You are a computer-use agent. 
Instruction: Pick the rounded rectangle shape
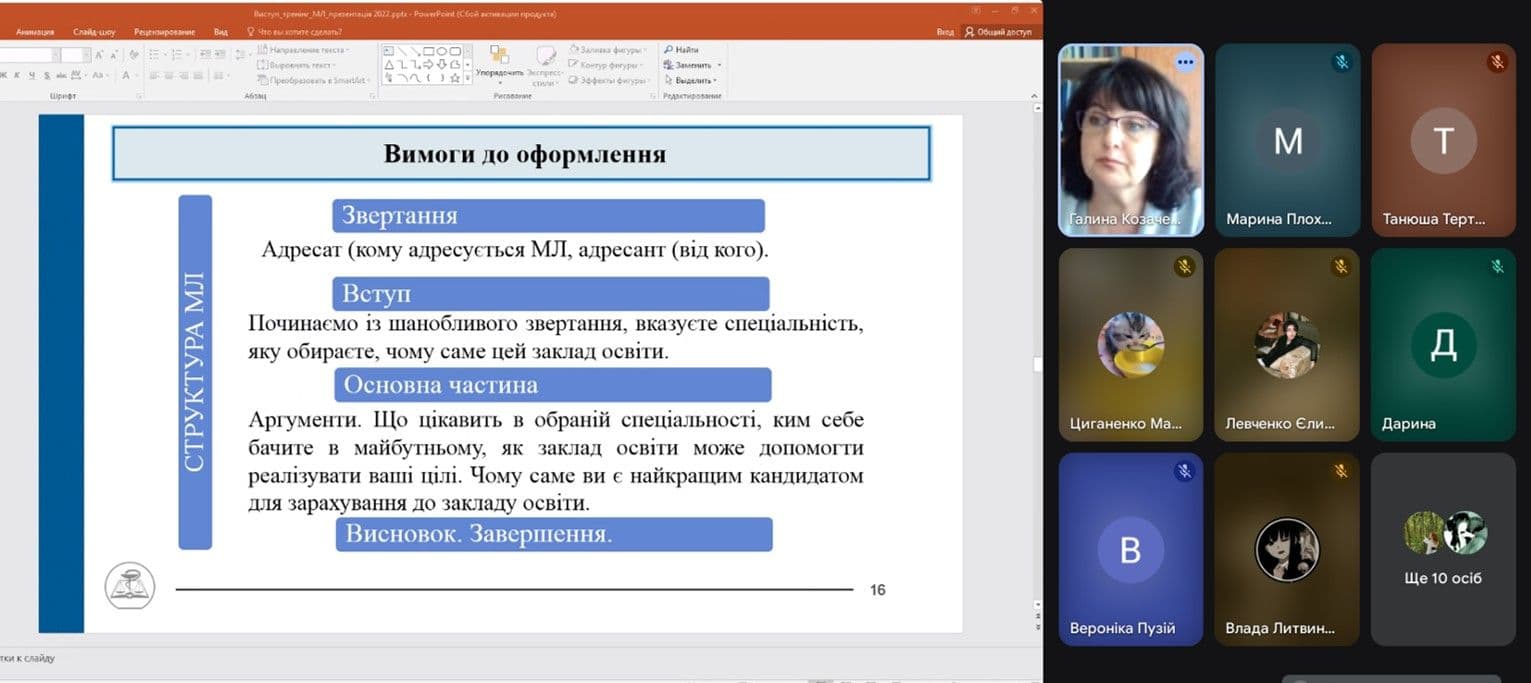[455, 51]
